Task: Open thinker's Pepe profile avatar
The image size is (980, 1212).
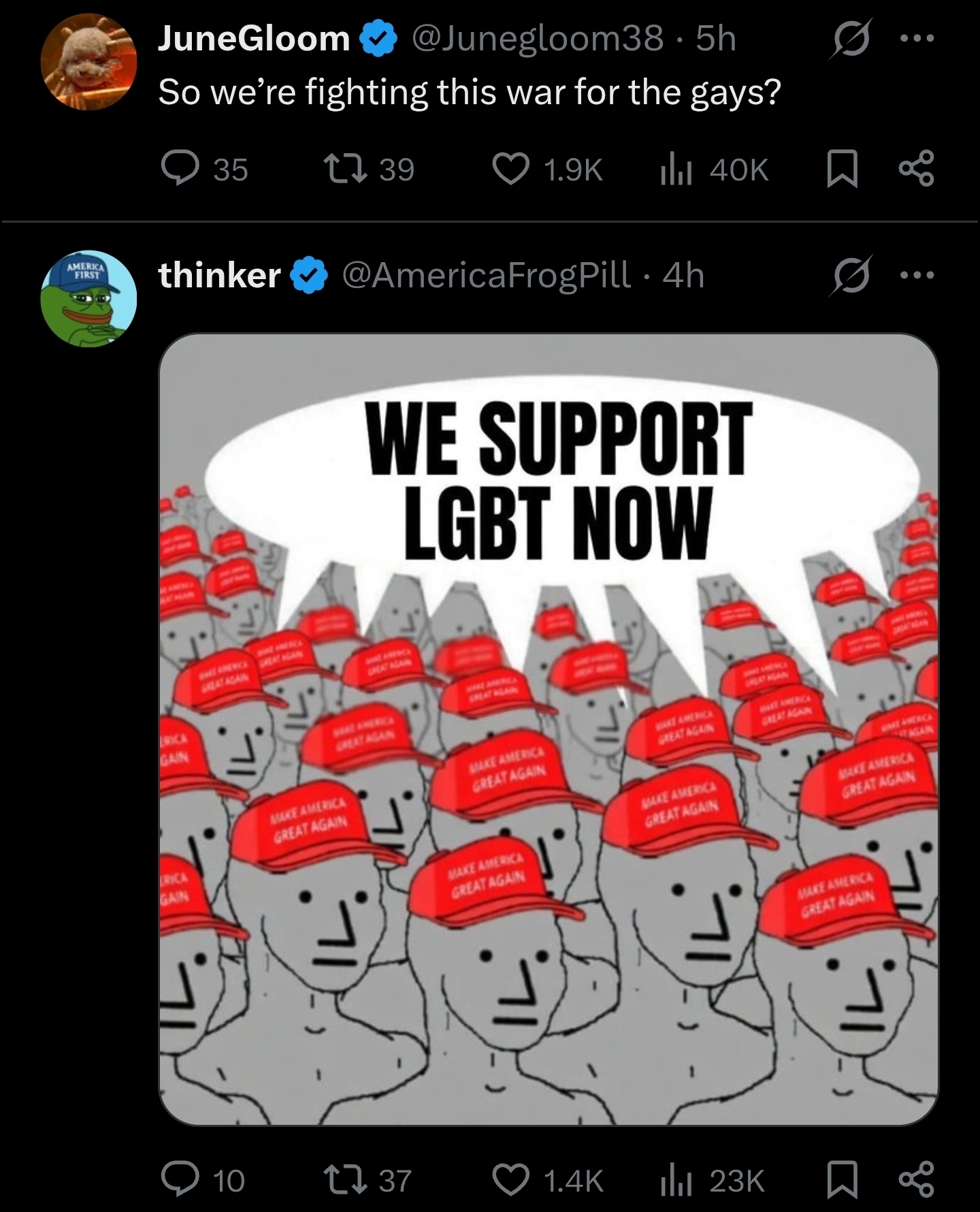Action: [x=89, y=298]
